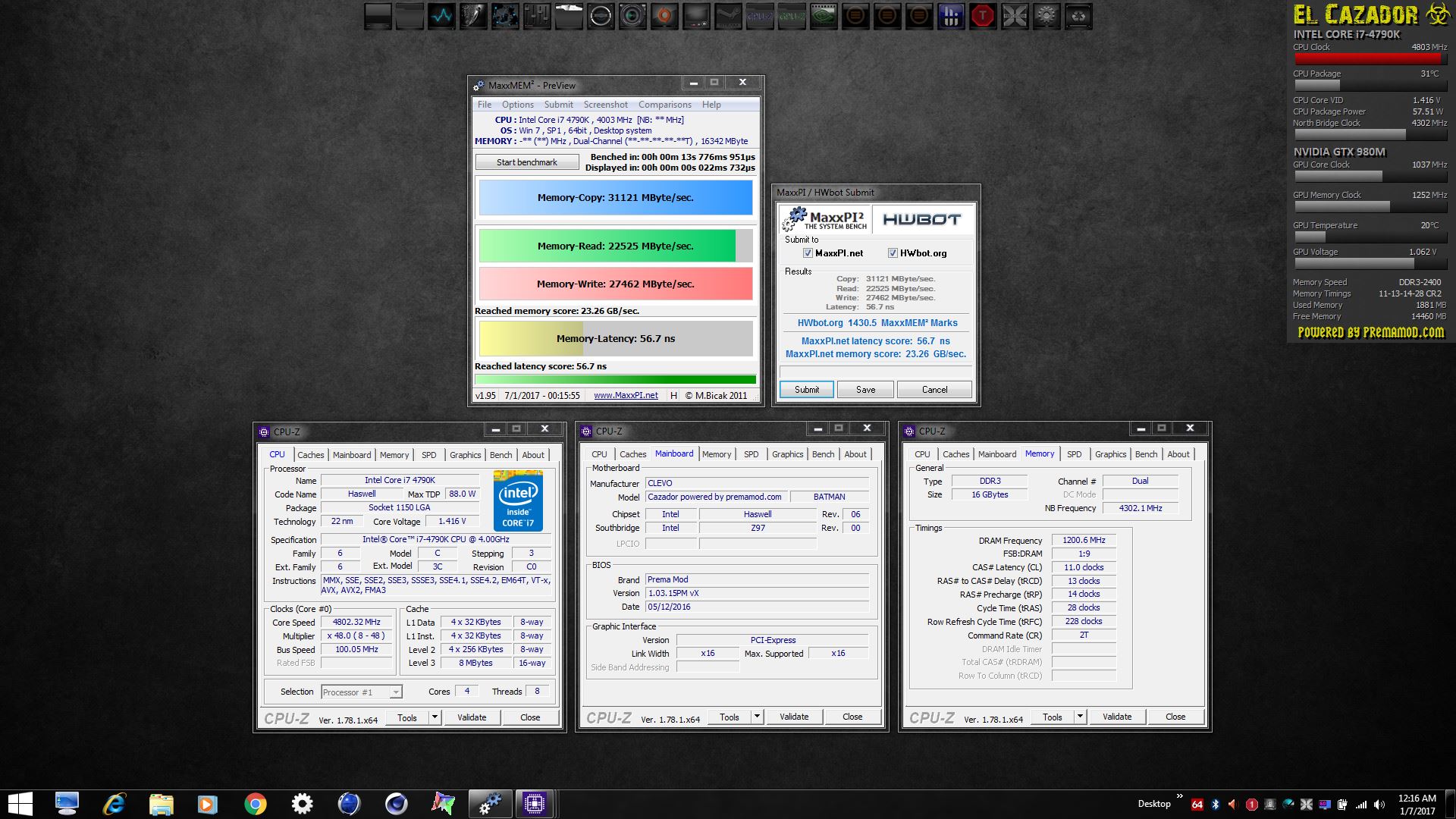Open the recycle bin icon in top dock
1456x819 pixels.
point(1078,16)
